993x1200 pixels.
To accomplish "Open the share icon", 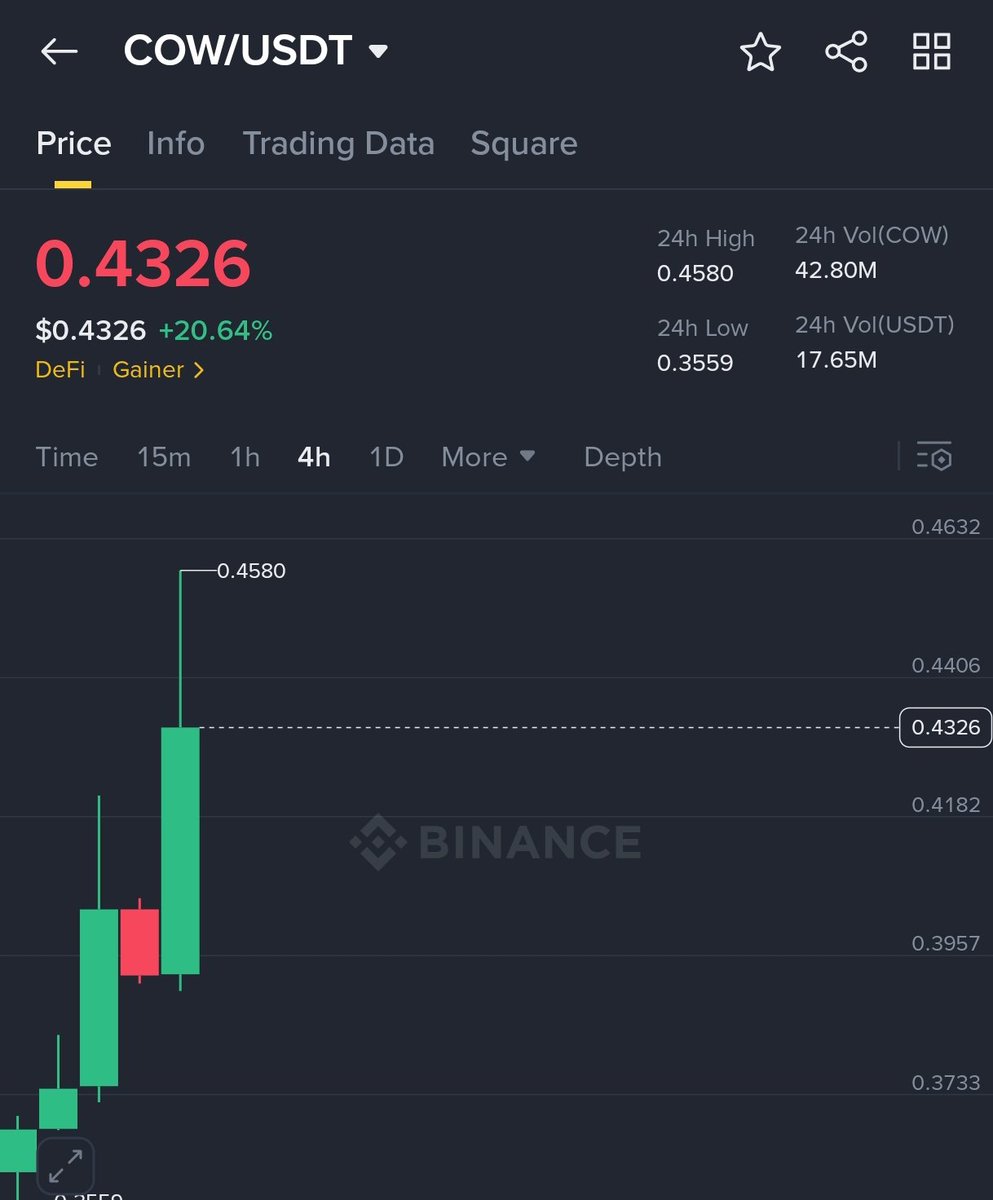I will point(846,52).
